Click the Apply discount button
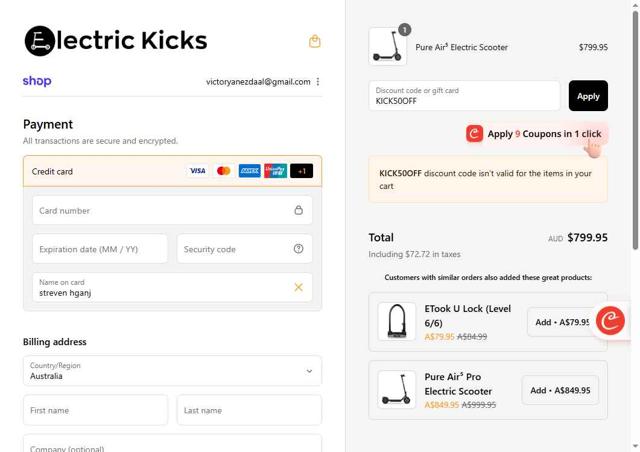Viewport: 640px width, 452px height. tap(588, 96)
